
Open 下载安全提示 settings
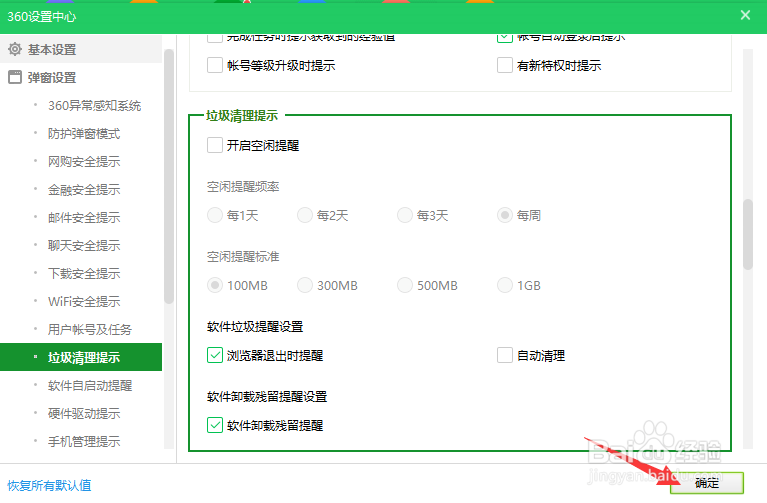pos(84,273)
